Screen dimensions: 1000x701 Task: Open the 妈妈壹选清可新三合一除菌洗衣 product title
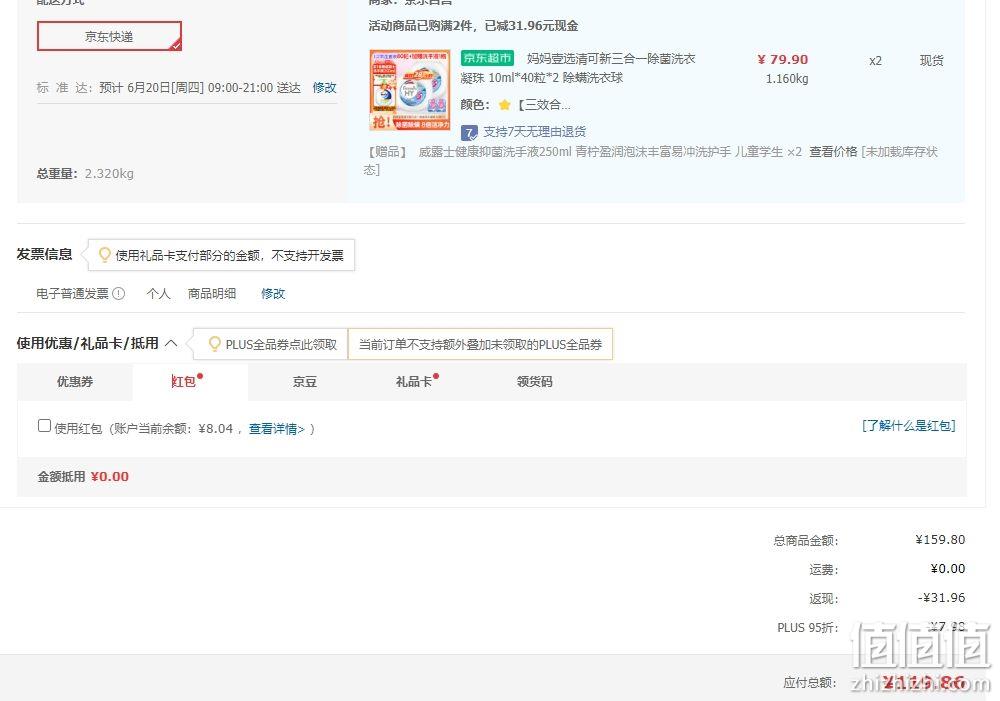(x=610, y=59)
